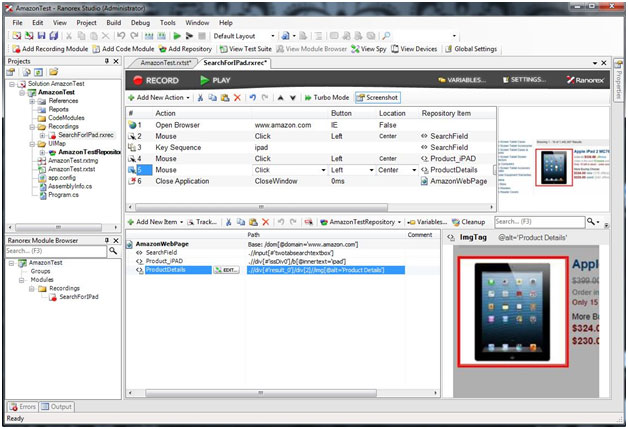Image resolution: width=628 pixels, height=429 pixels.
Task: Undo the last action in the actions toolbar
Action: coord(252,97)
